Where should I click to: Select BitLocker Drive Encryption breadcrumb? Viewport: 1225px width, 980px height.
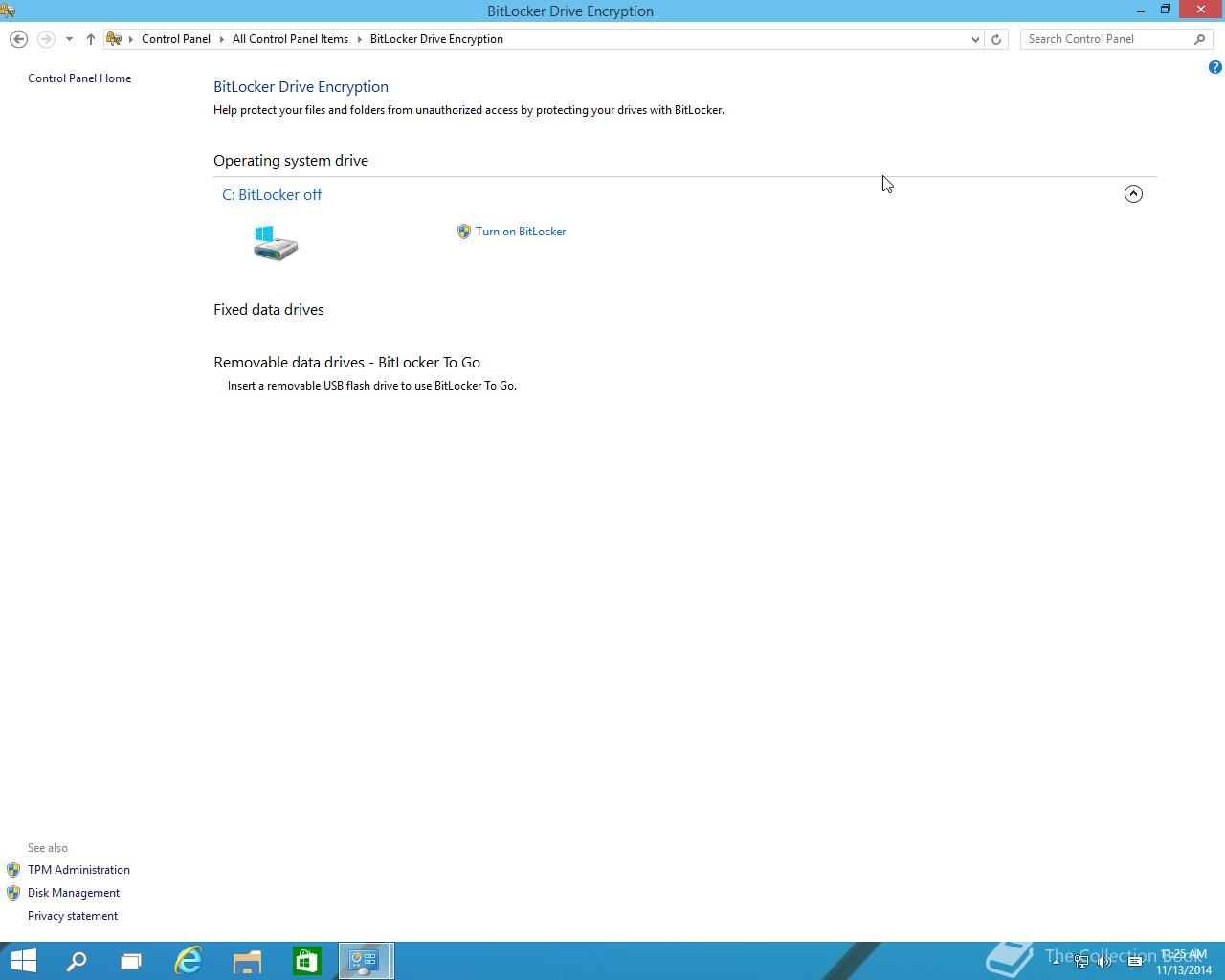(436, 39)
